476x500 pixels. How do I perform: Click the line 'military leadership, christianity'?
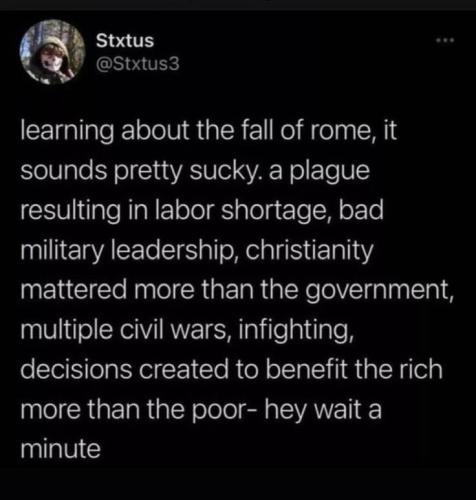coord(197,251)
